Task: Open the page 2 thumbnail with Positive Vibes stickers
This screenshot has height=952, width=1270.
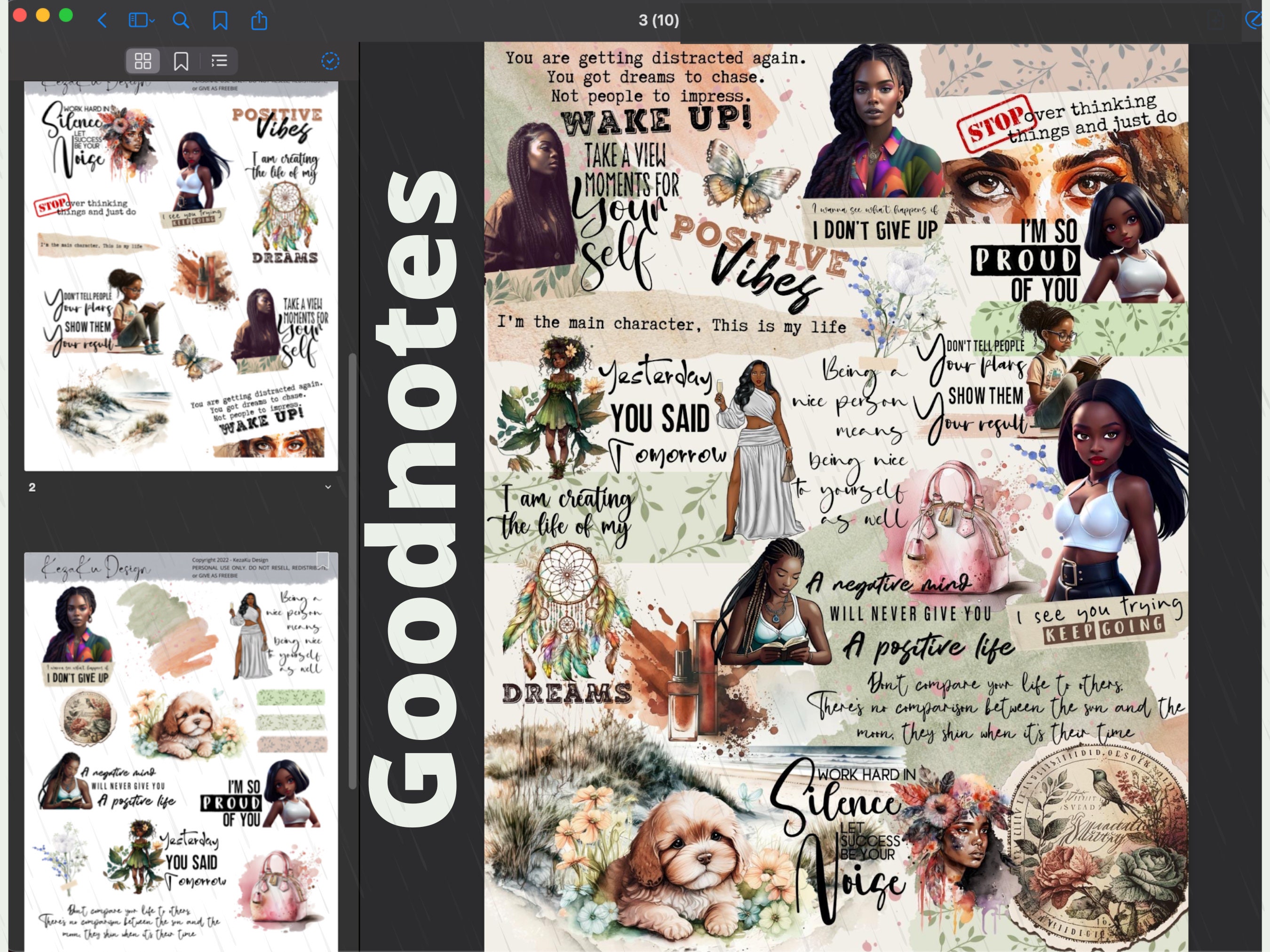Action: 181,276
